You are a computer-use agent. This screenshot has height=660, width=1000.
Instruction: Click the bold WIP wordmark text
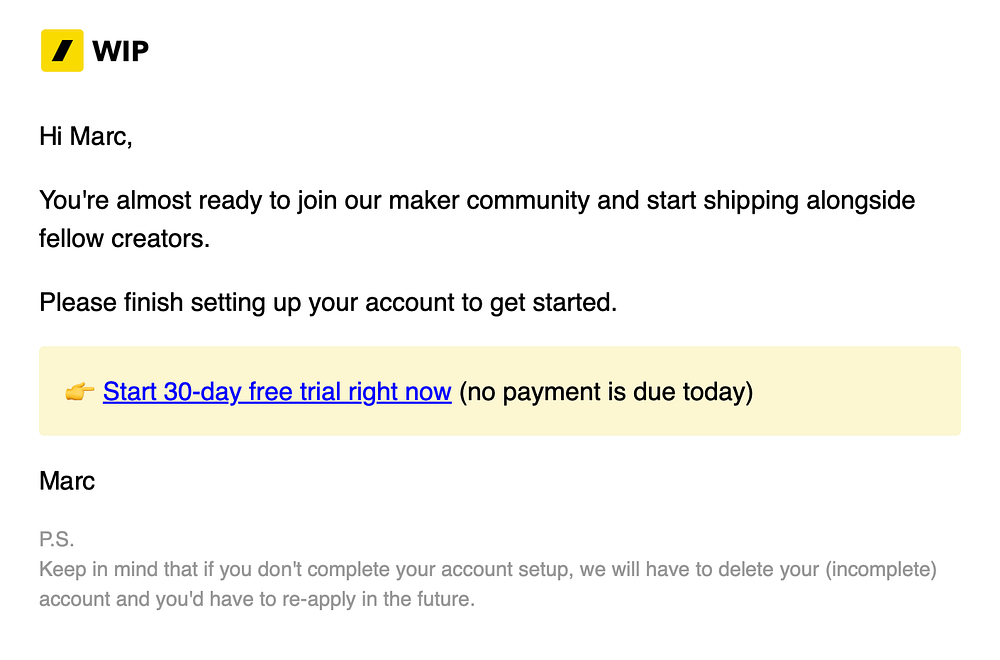point(121,51)
